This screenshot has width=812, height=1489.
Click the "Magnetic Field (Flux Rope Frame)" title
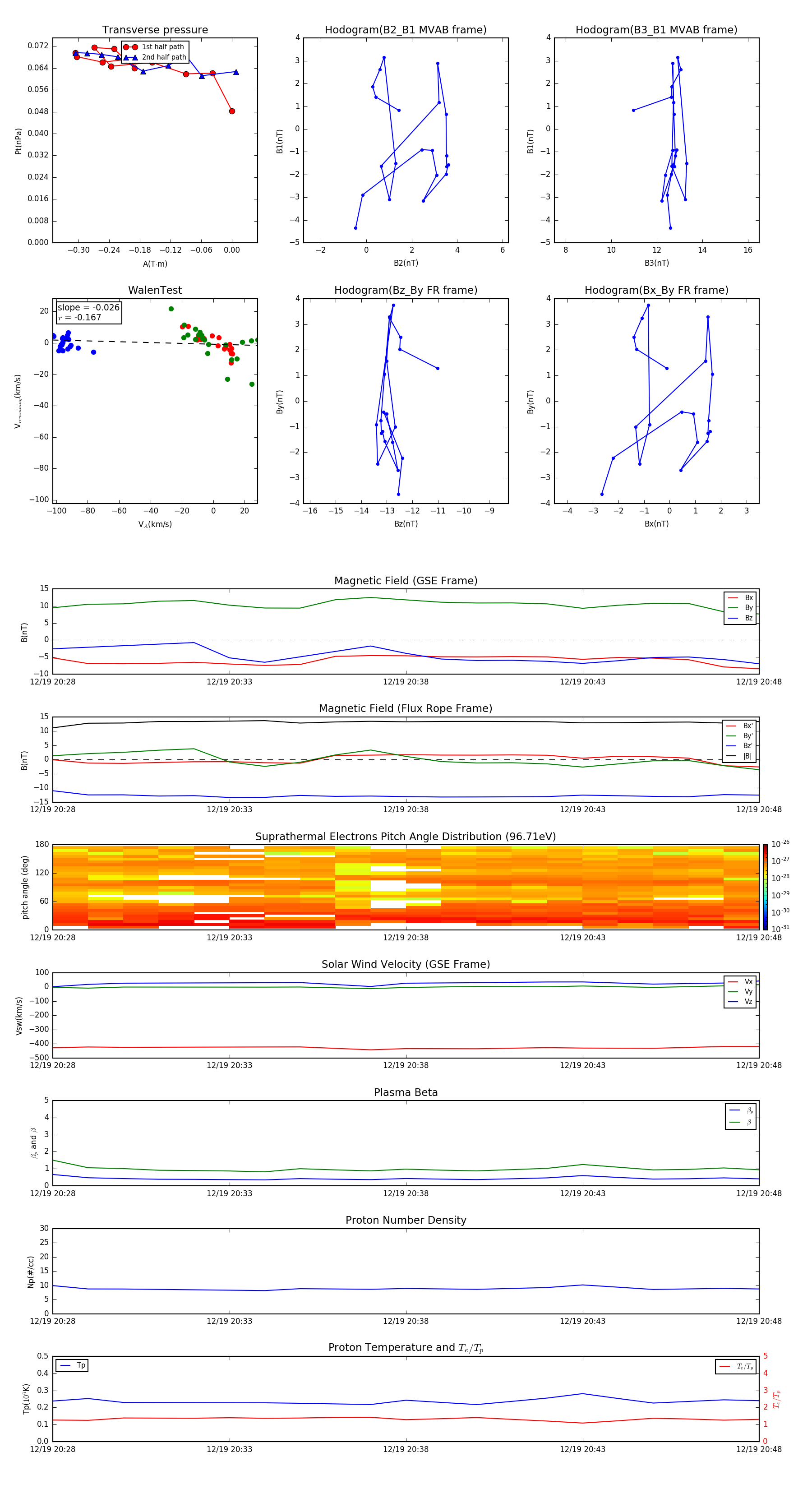[406, 709]
